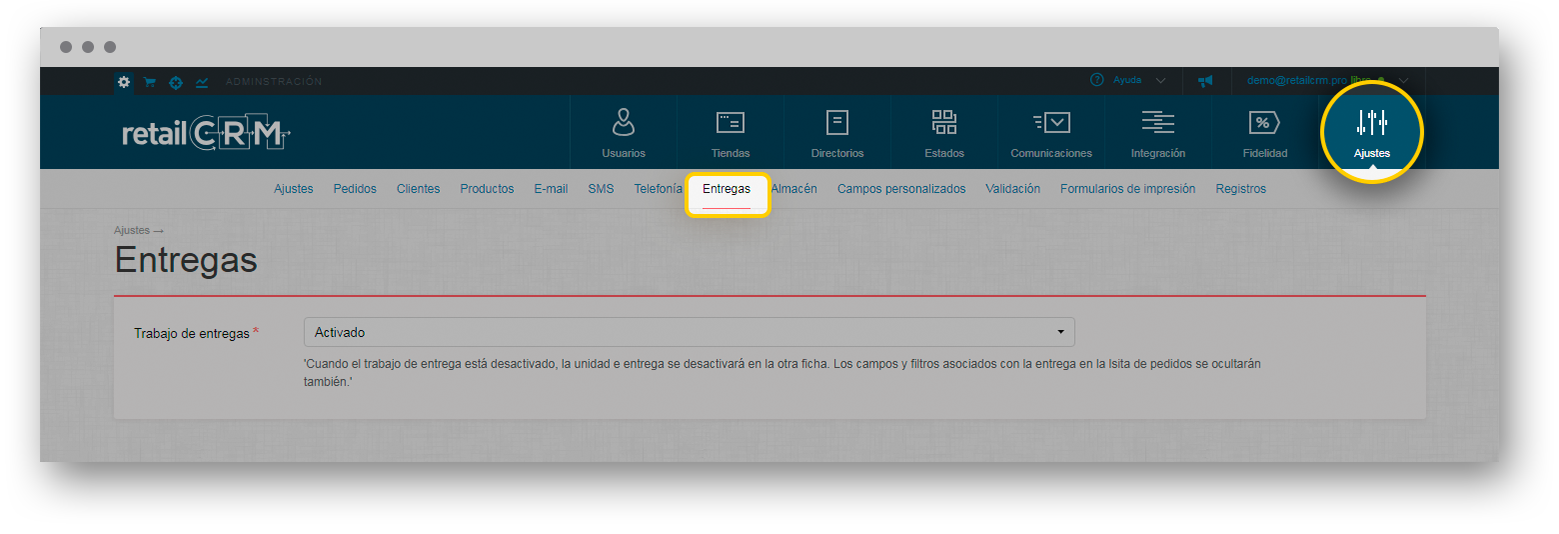Viewport: 1559px width, 534px height.
Task: Switch to the Clientes tab
Action: pos(418,189)
